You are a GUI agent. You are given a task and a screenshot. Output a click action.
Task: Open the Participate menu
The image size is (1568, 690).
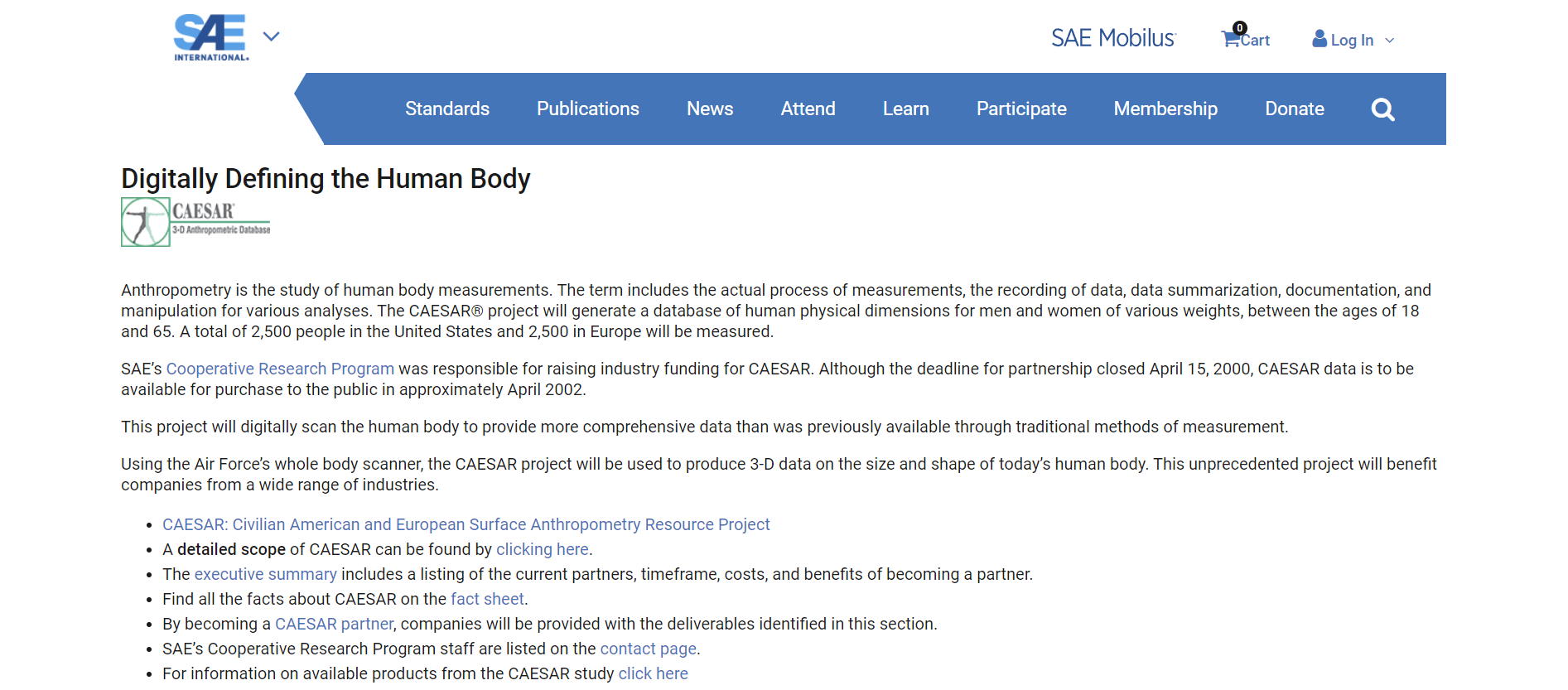click(1021, 109)
